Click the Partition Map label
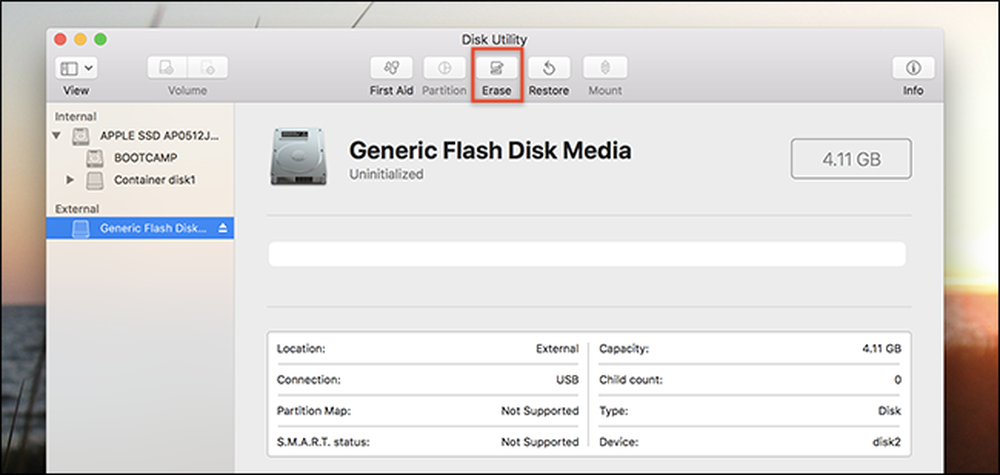 [x=314, y=411]
